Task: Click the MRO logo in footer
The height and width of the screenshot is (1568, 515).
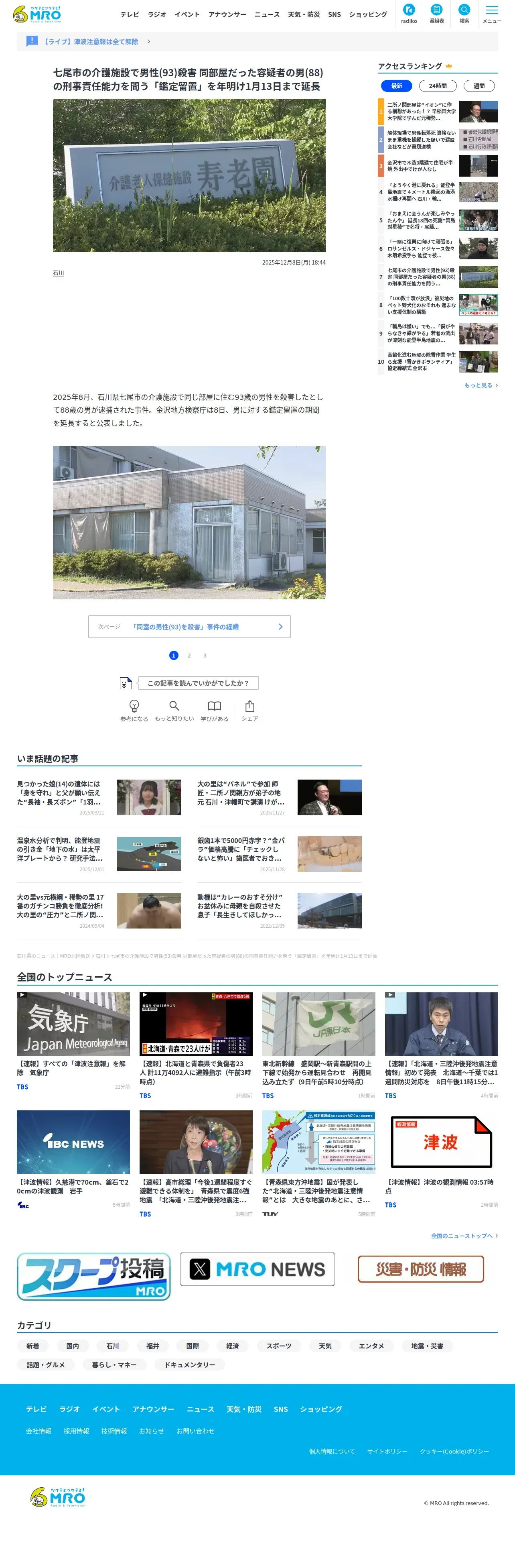Action: coord(58,1497)
